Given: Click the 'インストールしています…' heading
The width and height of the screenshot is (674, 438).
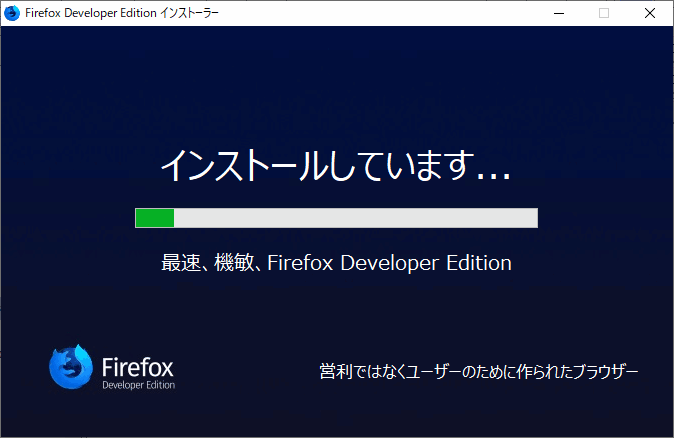Looking at the screenshot, I should click(336, 165).
